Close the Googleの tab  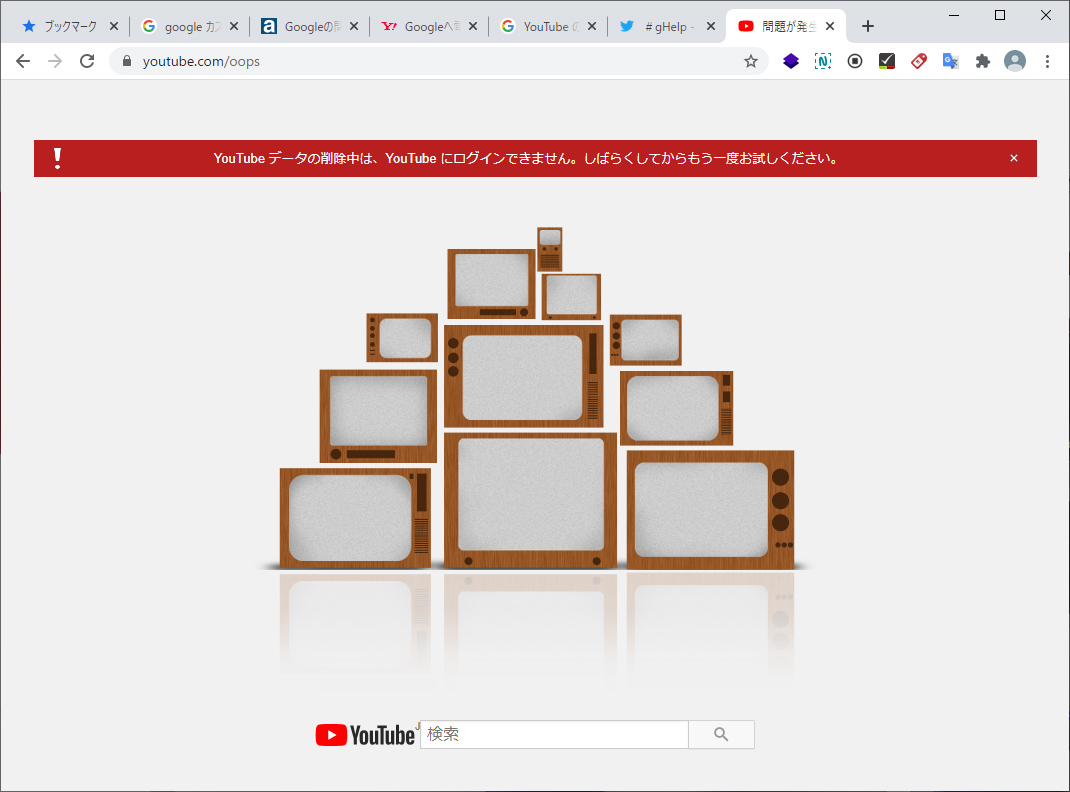[353, 27]
